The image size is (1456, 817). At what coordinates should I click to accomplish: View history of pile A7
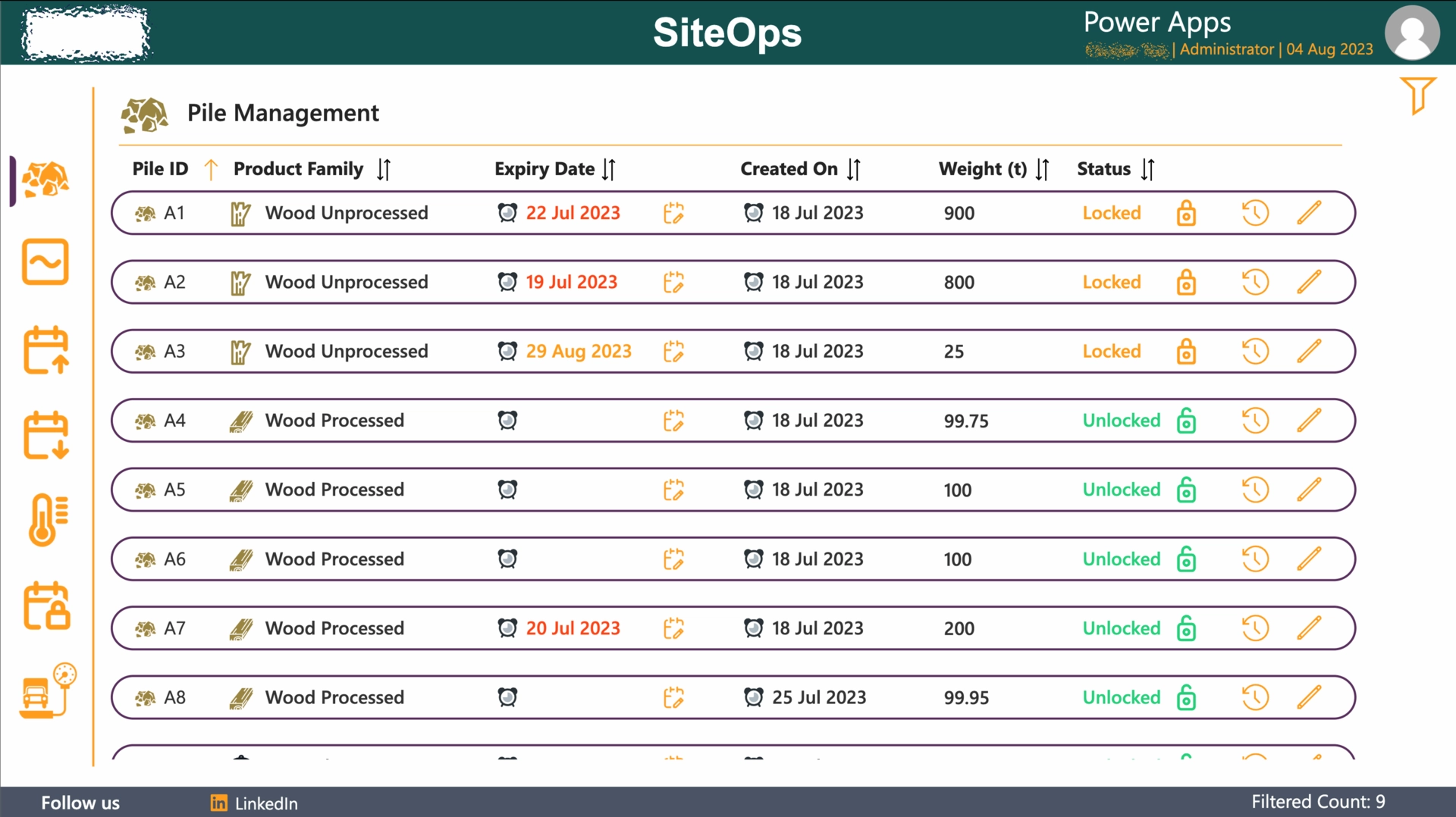[1255, 628]
